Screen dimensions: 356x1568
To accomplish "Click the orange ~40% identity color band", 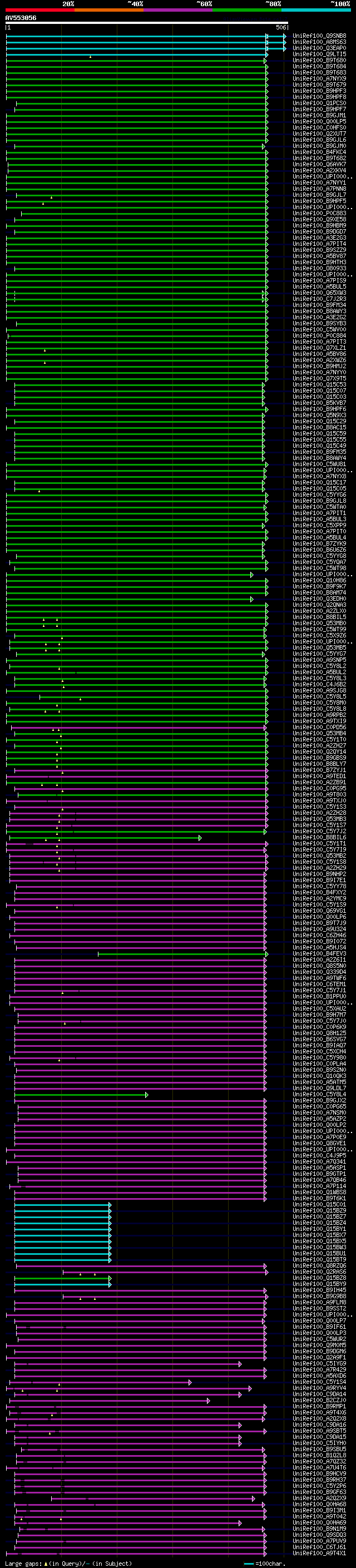I will coord(109,10).
